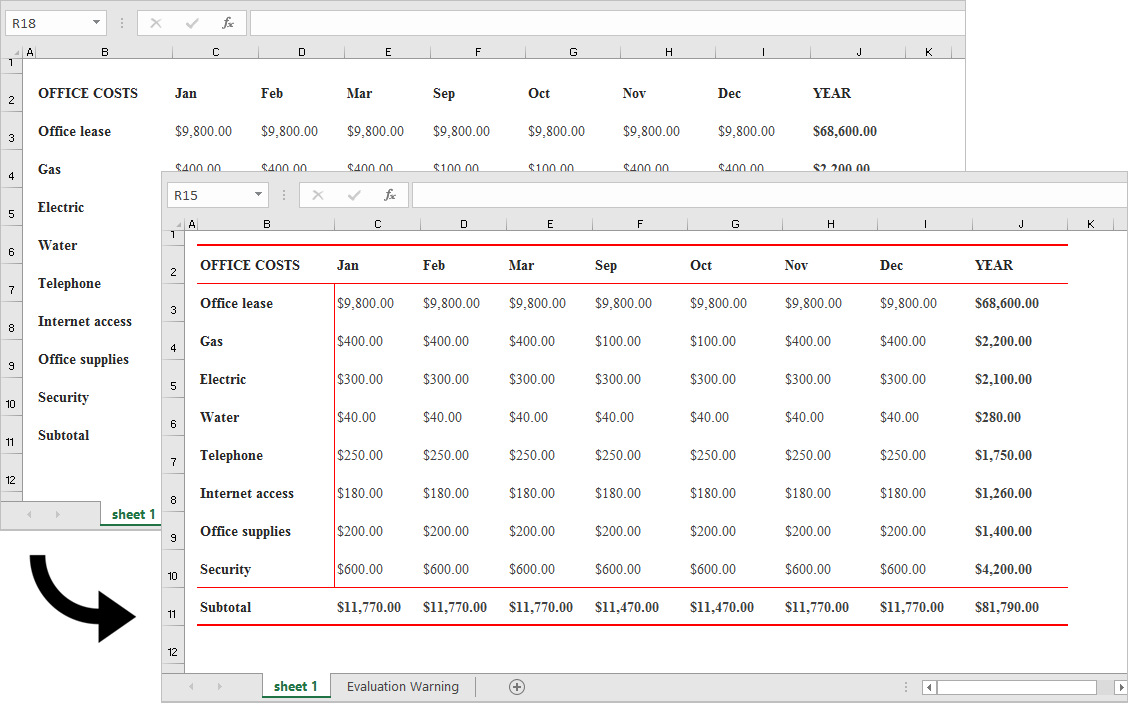The width and height of the screenshot is (1130, 704).
Task: Click the cancel X icon in the background window
Action: (x=154, y=22)
